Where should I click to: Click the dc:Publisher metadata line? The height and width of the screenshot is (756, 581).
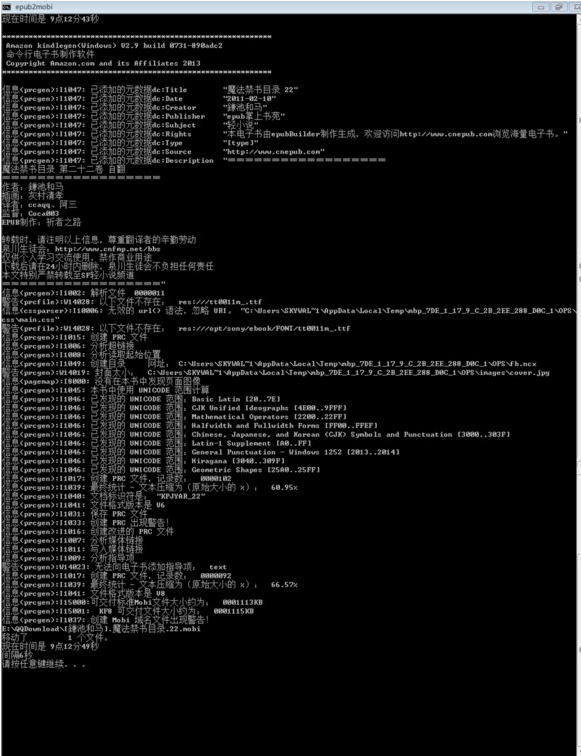144,116
